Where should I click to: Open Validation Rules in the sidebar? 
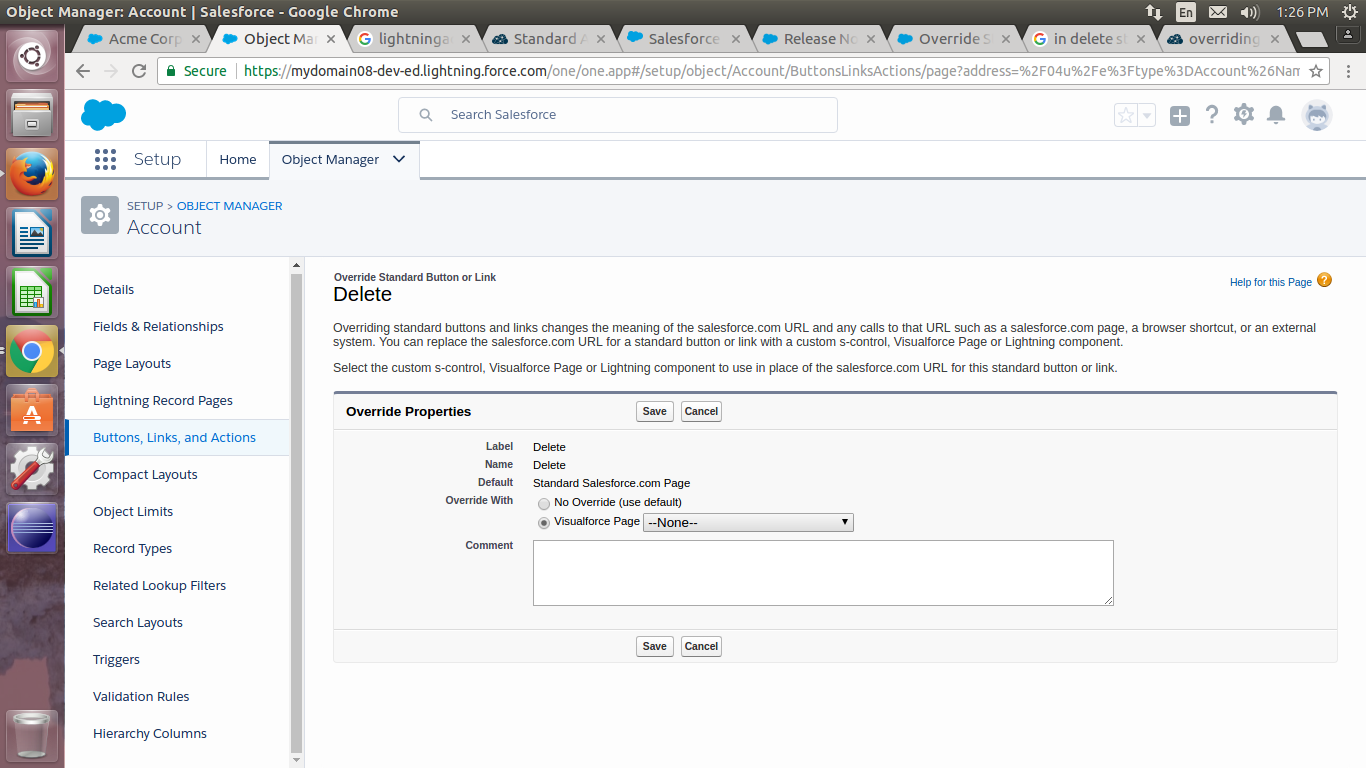coord(141,697)
